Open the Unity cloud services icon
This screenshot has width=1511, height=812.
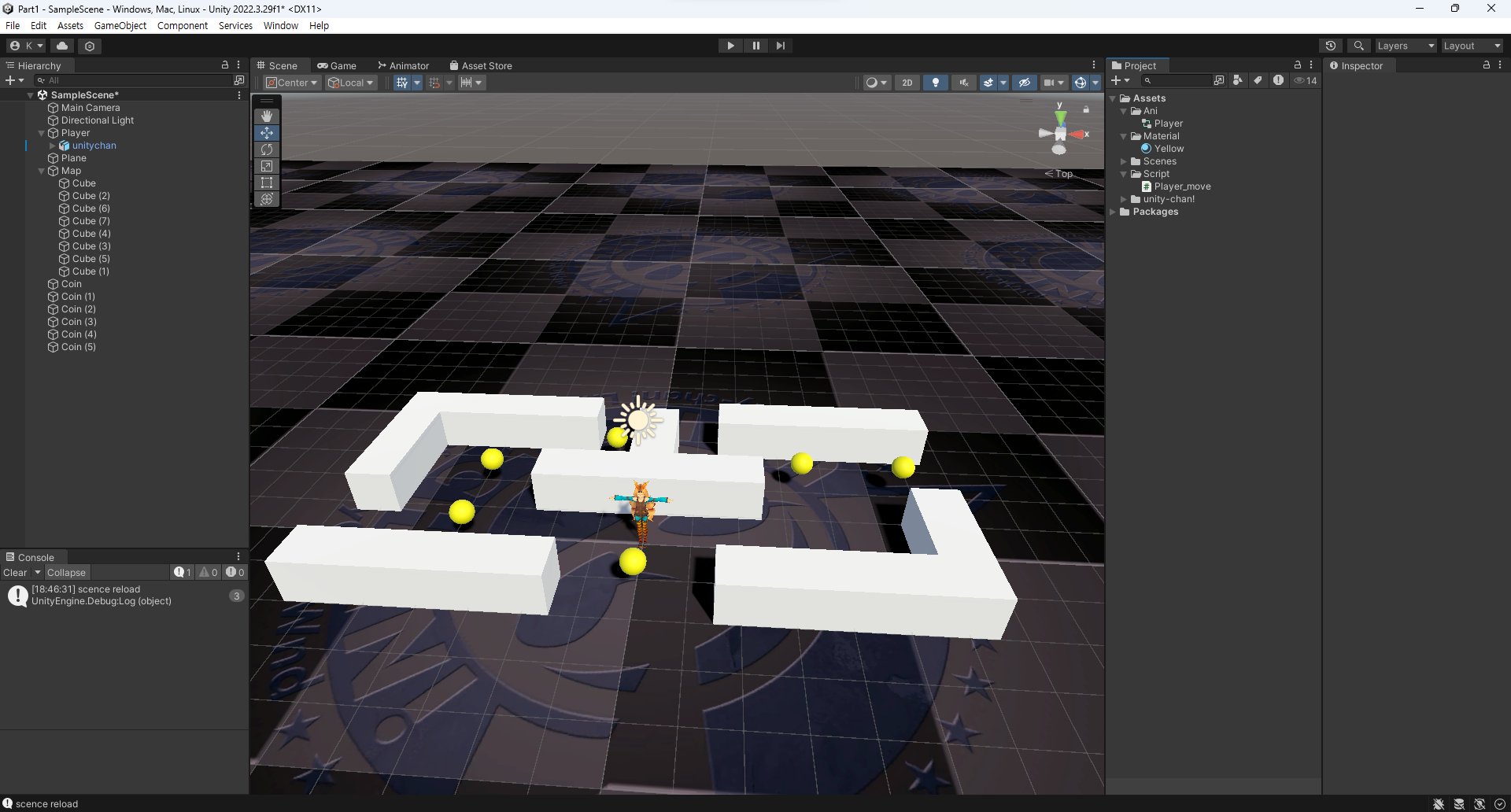tap(63, 46)
